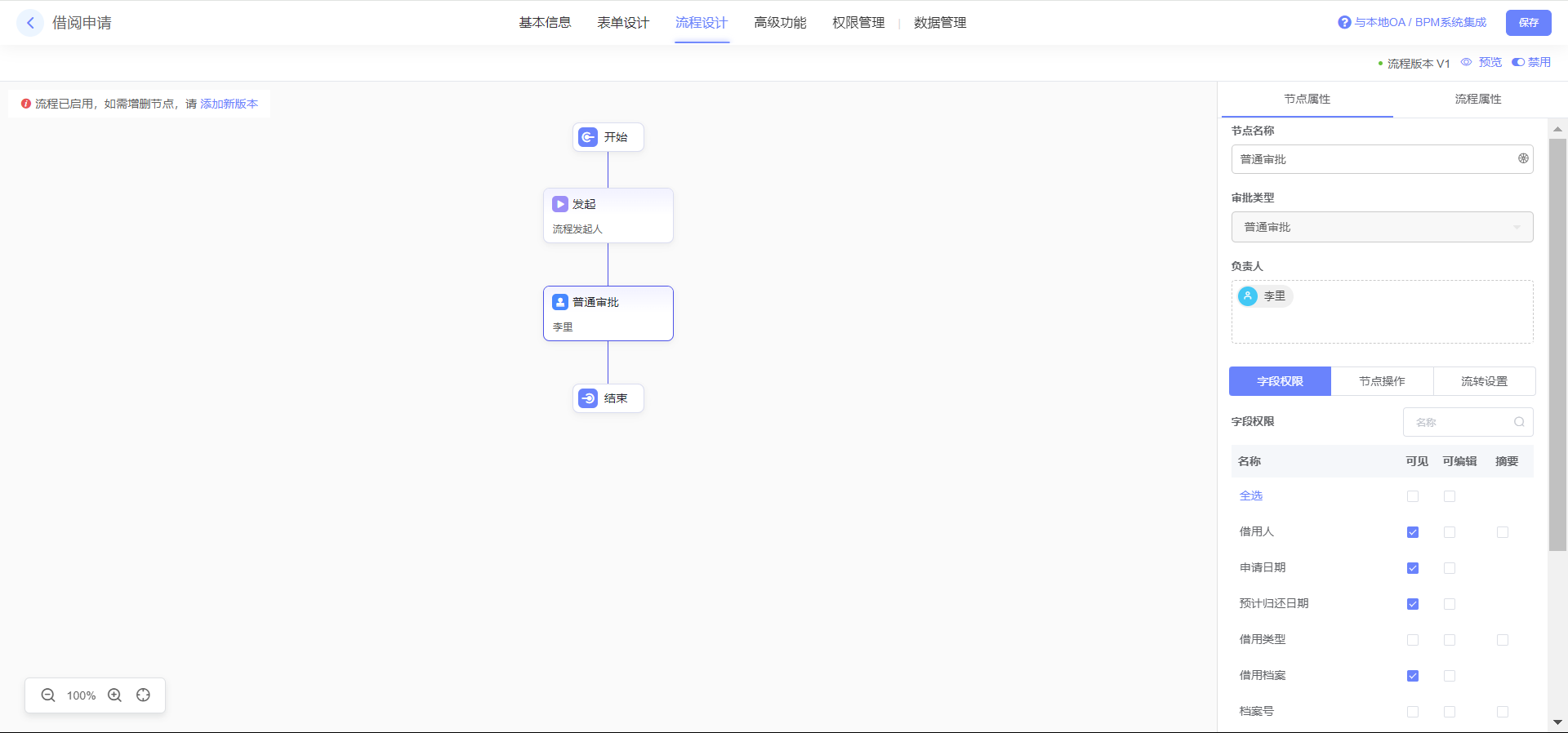Click the back arrow beside 借阅申请
The width and height of the screenshot is (1568, 733).
coord(30,23)
